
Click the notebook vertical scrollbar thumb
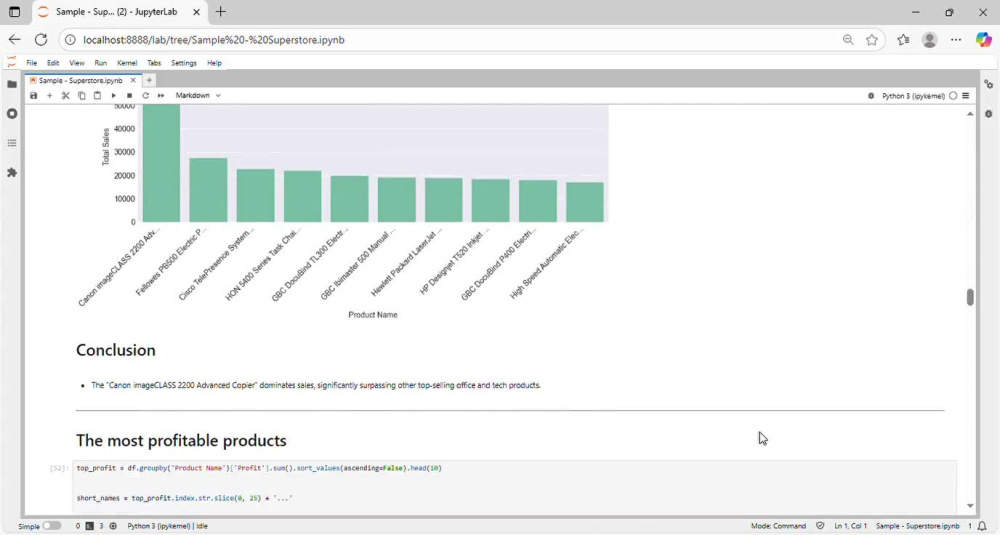pyautogui.click(x=970, y=297)
